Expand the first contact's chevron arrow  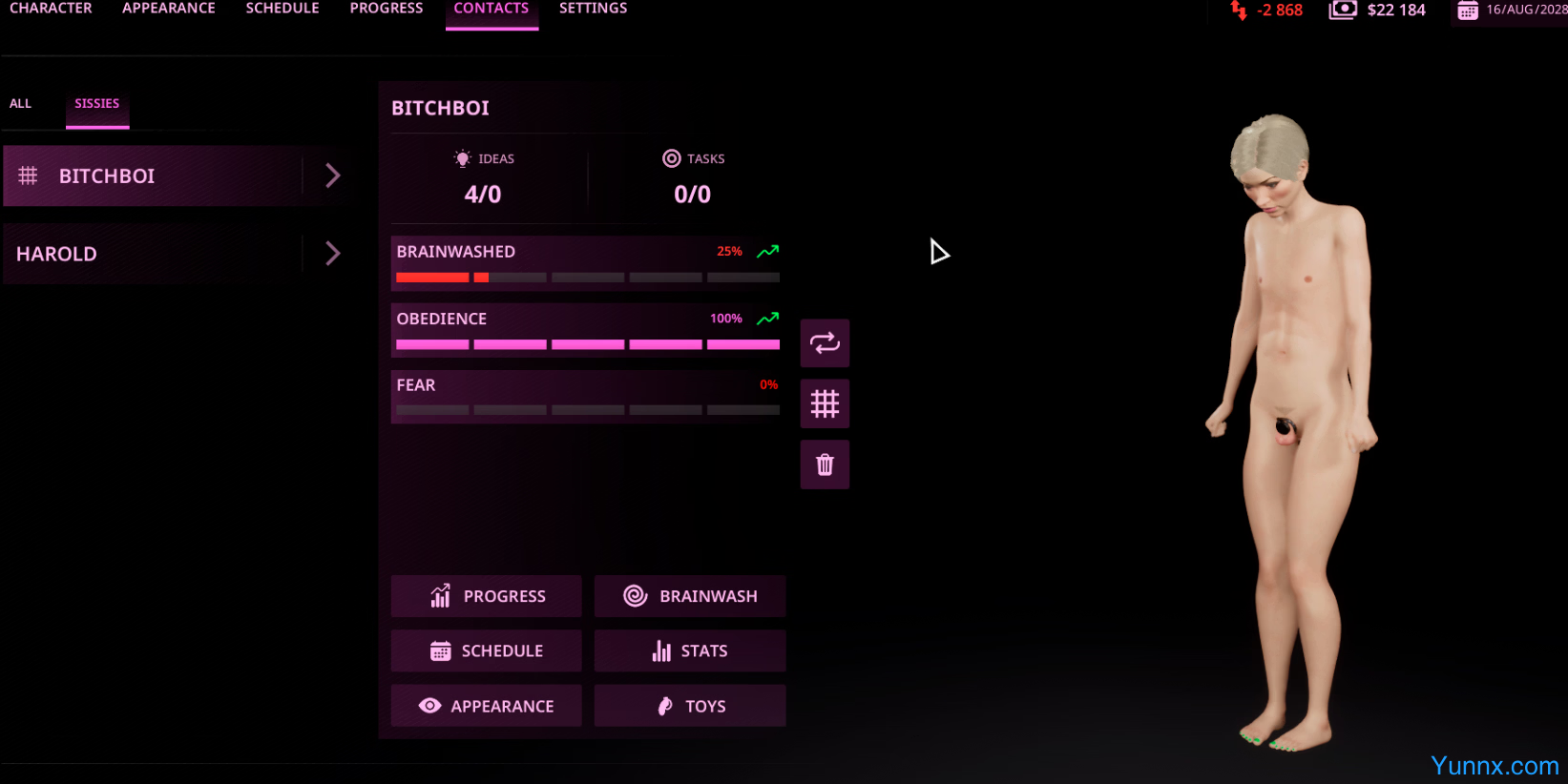click(x=332, y=175)
